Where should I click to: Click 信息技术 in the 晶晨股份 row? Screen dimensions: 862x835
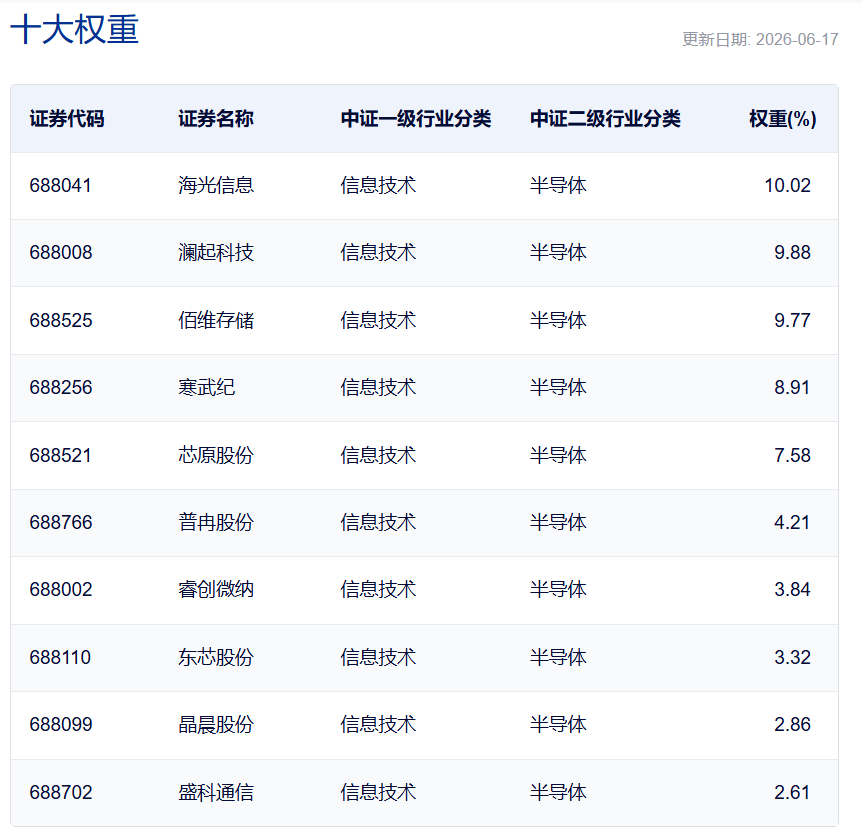click(378, 725)
